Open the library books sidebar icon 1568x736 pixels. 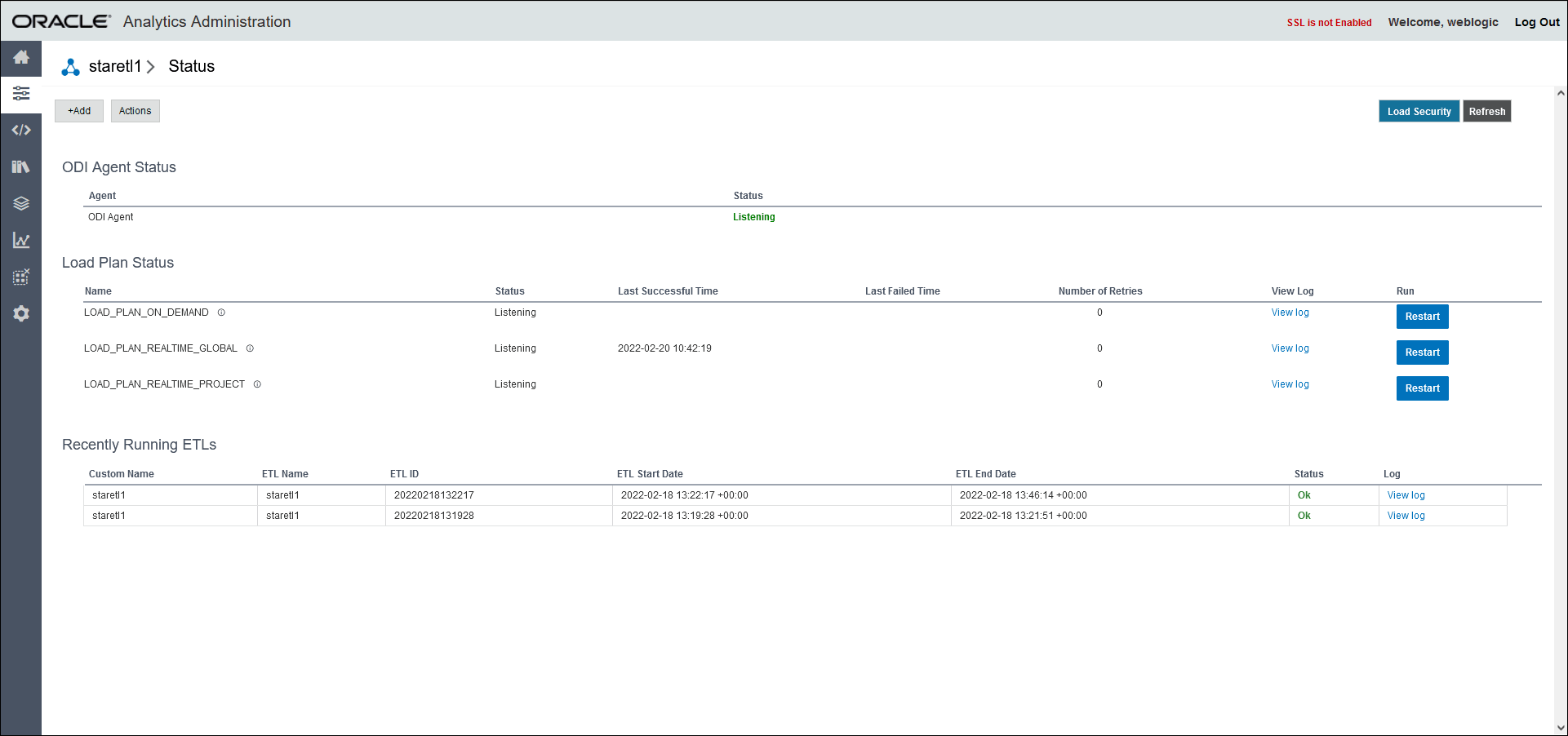[21, 166]
